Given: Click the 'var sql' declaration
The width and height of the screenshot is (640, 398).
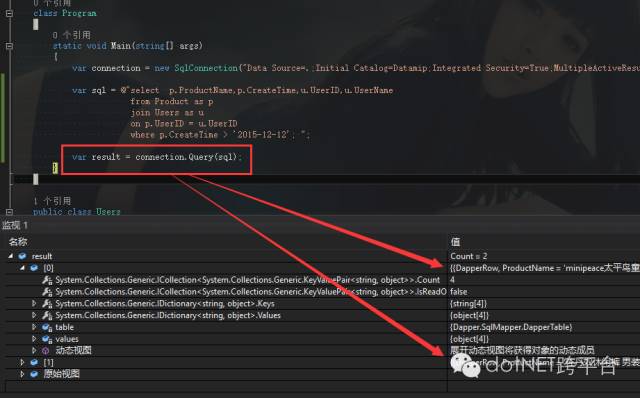Looking at the screenshot, I should pos(89,90).
